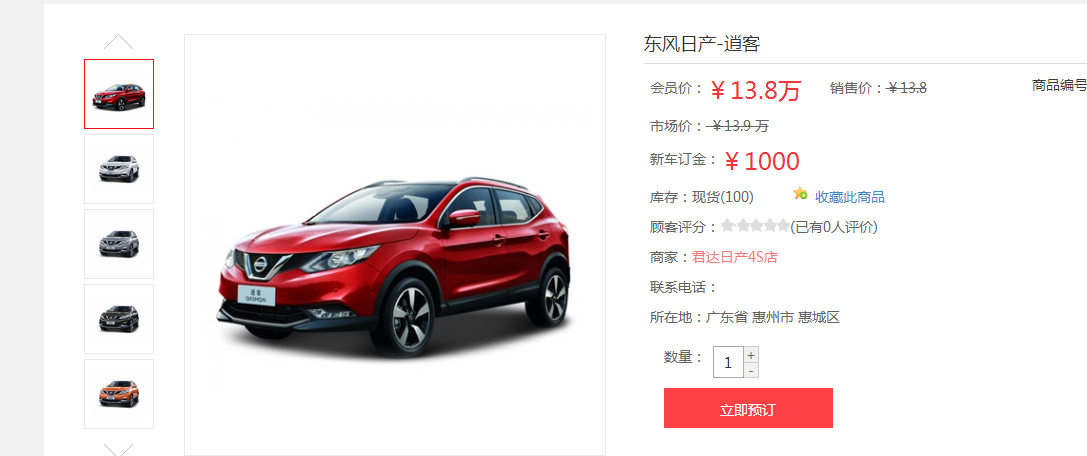The image size is (1087, 456).
Task: Click the first rating star
Action: (728, 225)
